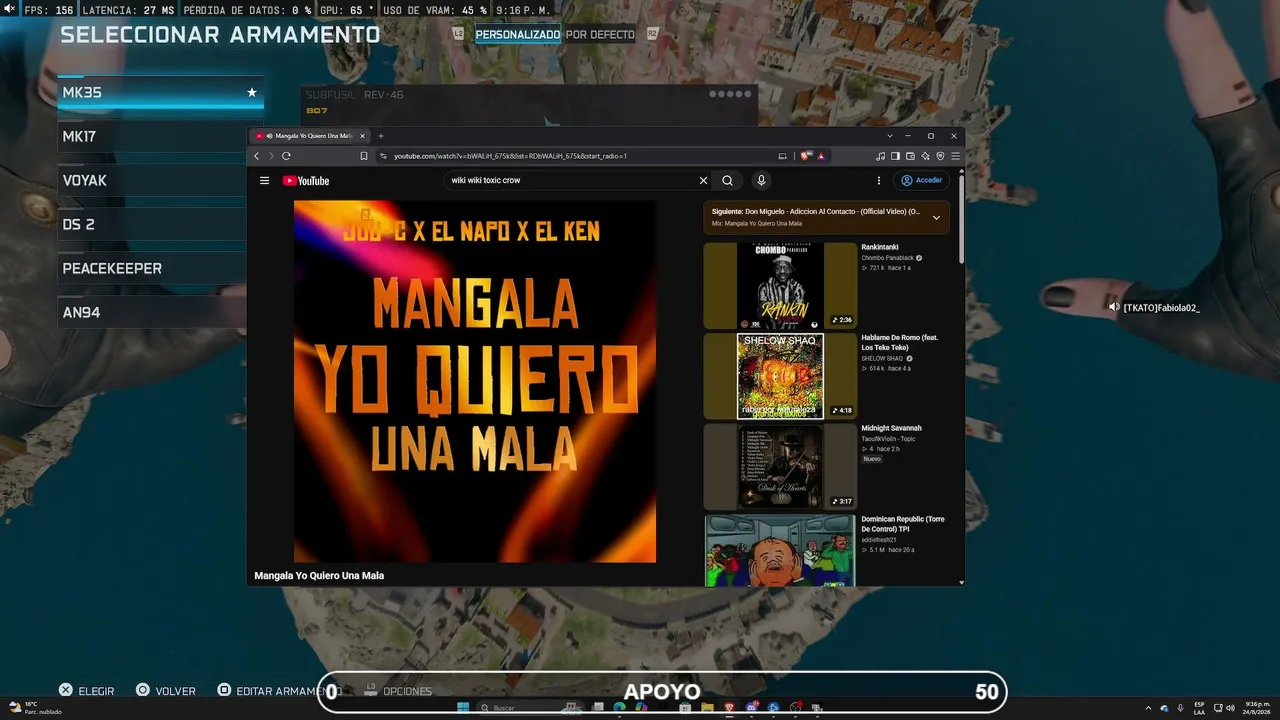Click the Midnight Savannah thumbnail

781,467
